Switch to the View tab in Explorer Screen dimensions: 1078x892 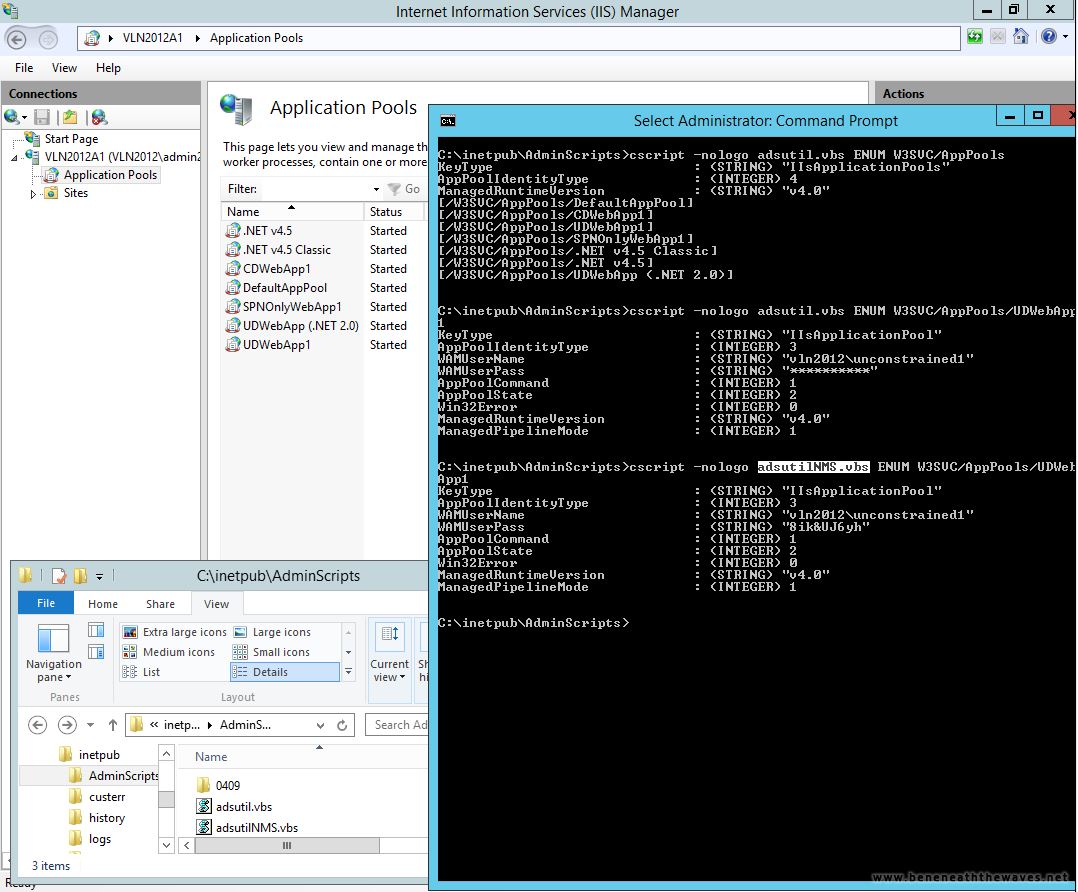click(x=216, y=604)
